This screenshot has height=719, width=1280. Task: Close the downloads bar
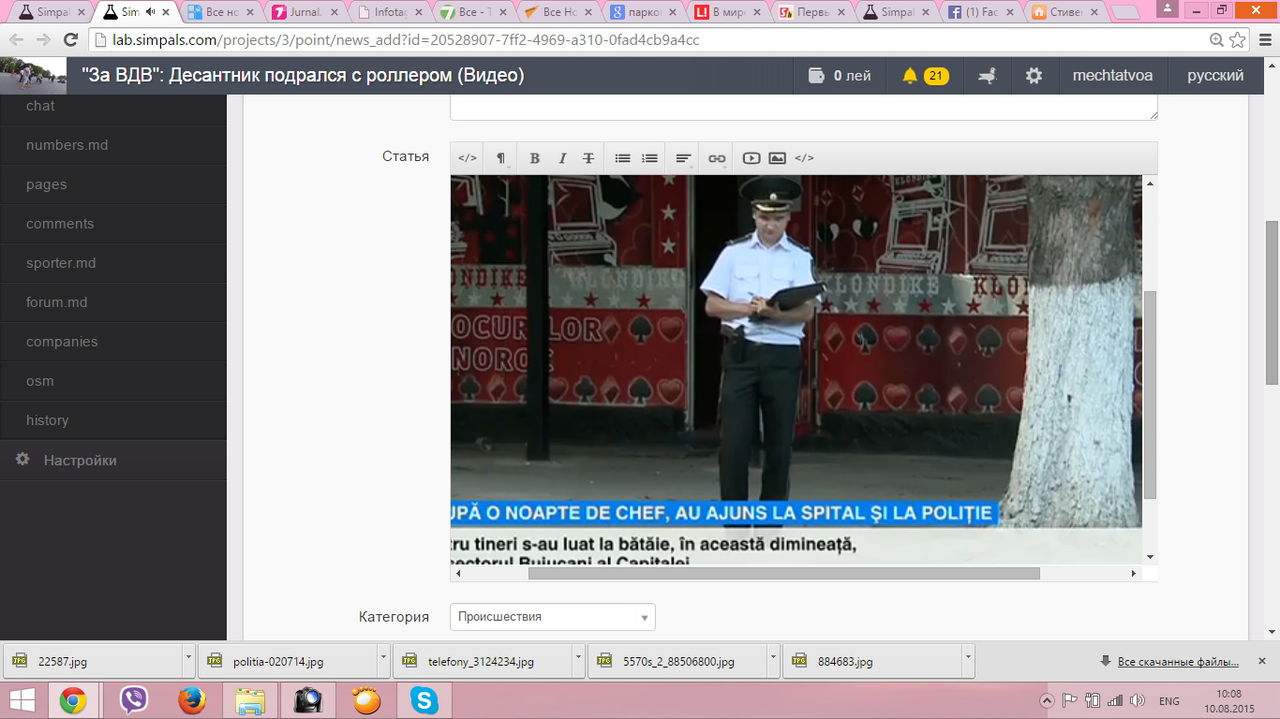(1264, 661)
